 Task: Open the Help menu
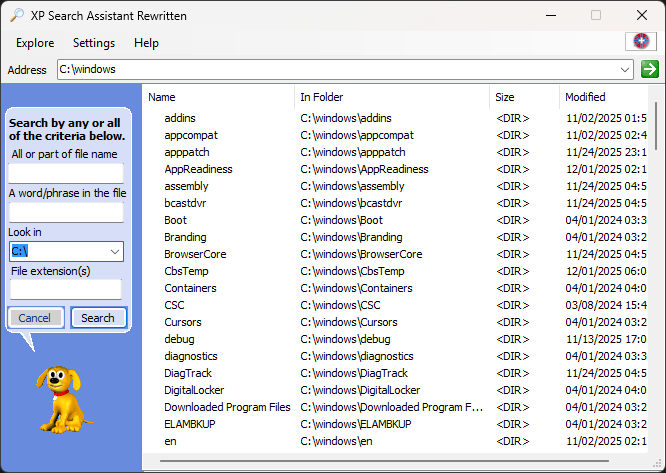click(146, 43)
